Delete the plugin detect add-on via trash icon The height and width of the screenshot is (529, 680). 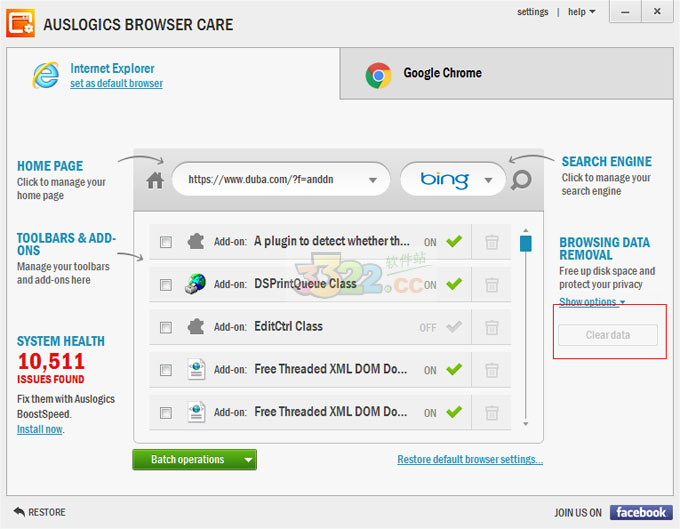click(491, 242)
